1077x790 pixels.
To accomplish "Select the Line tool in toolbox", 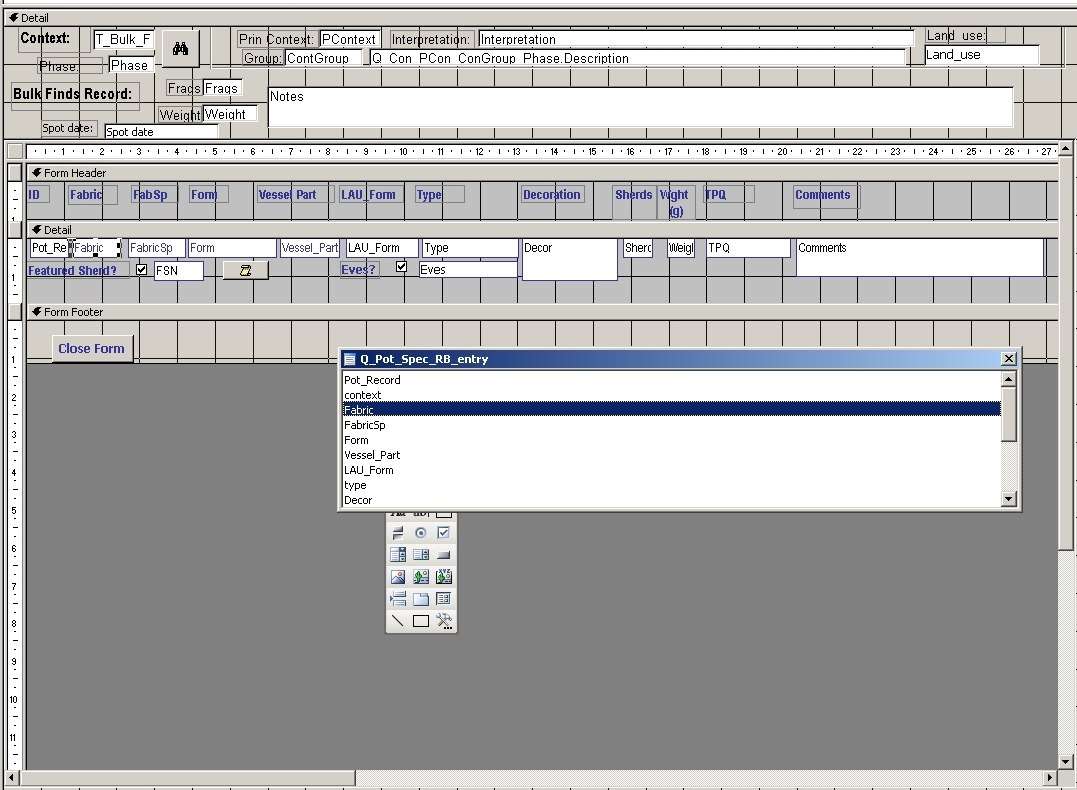I will point(398,621).
